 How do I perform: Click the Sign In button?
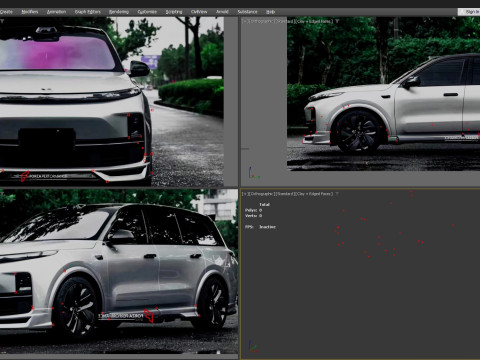click(x=469, y=12)
